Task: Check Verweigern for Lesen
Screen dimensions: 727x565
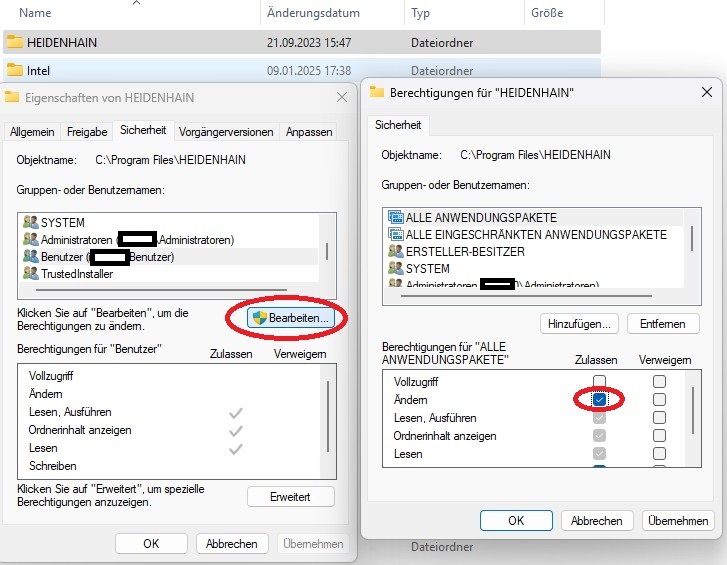Action: (x=659, y=453)
